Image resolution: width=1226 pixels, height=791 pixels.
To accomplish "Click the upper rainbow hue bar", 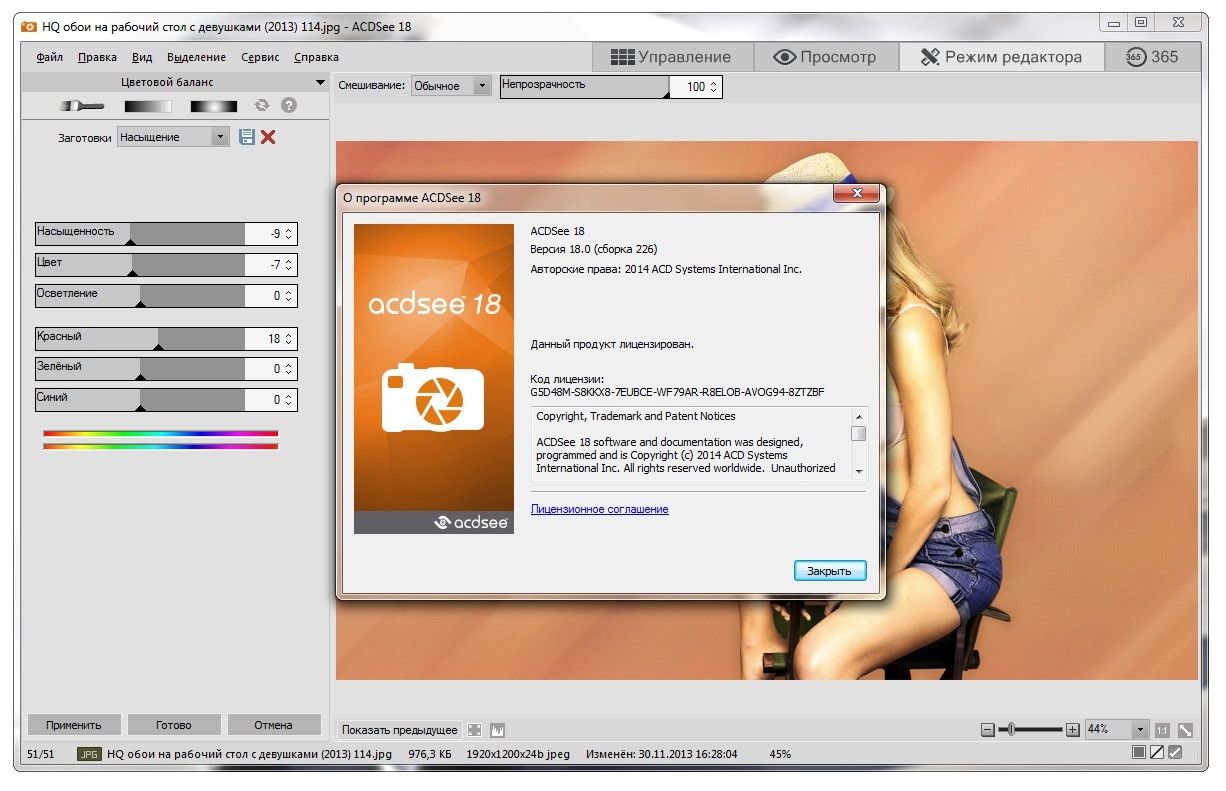I will [x=161, y=433].
